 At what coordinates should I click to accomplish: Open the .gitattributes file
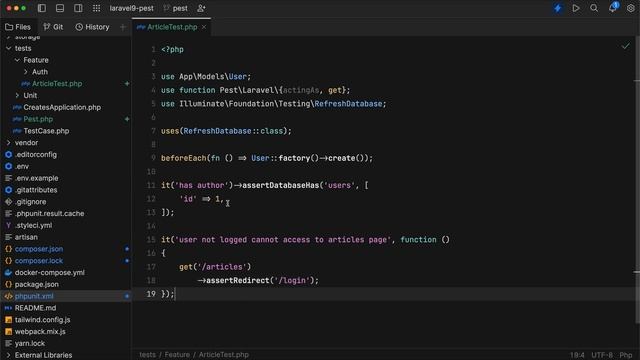pos(36,190)
